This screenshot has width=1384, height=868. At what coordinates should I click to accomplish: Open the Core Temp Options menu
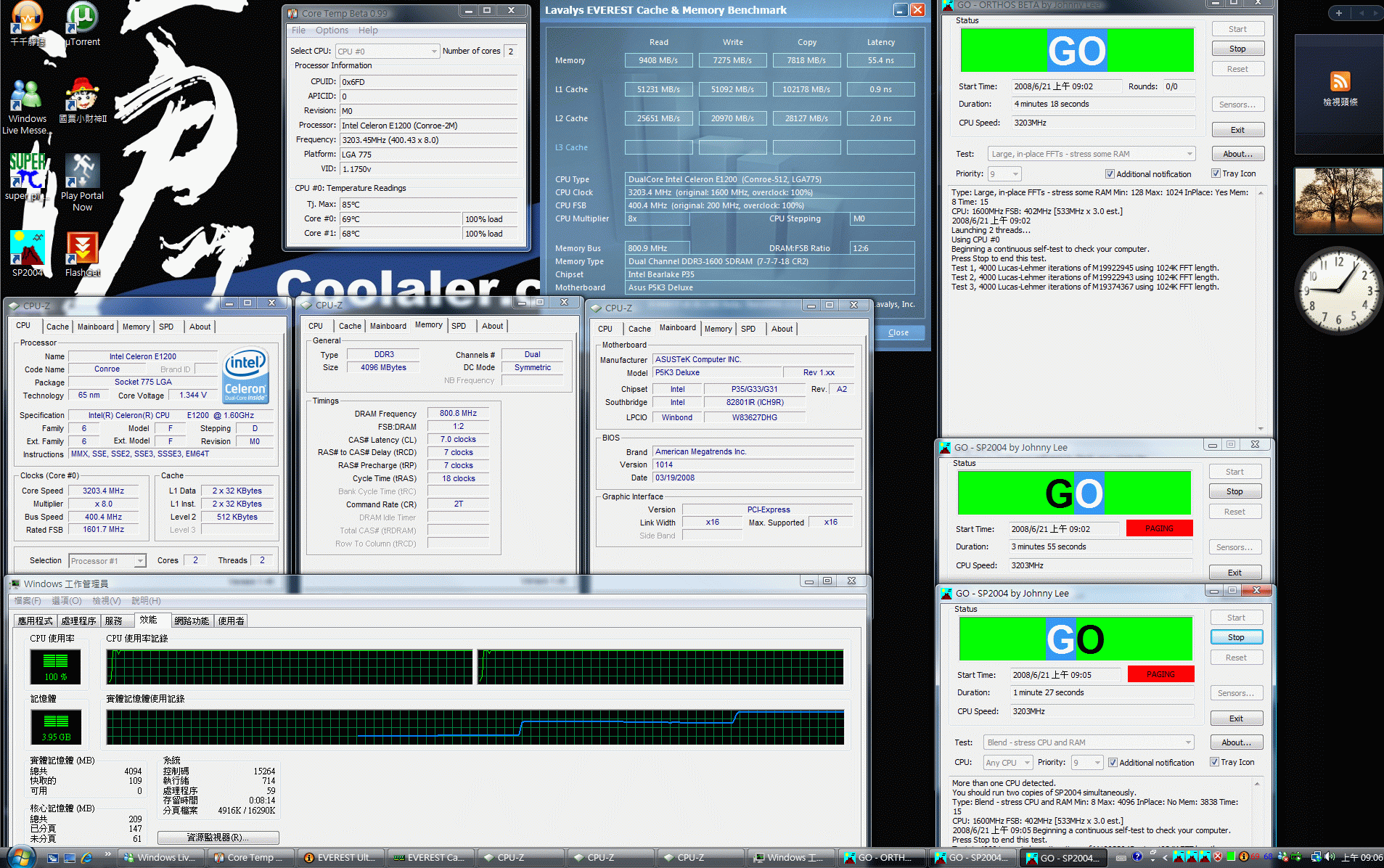tap(332, 30)
